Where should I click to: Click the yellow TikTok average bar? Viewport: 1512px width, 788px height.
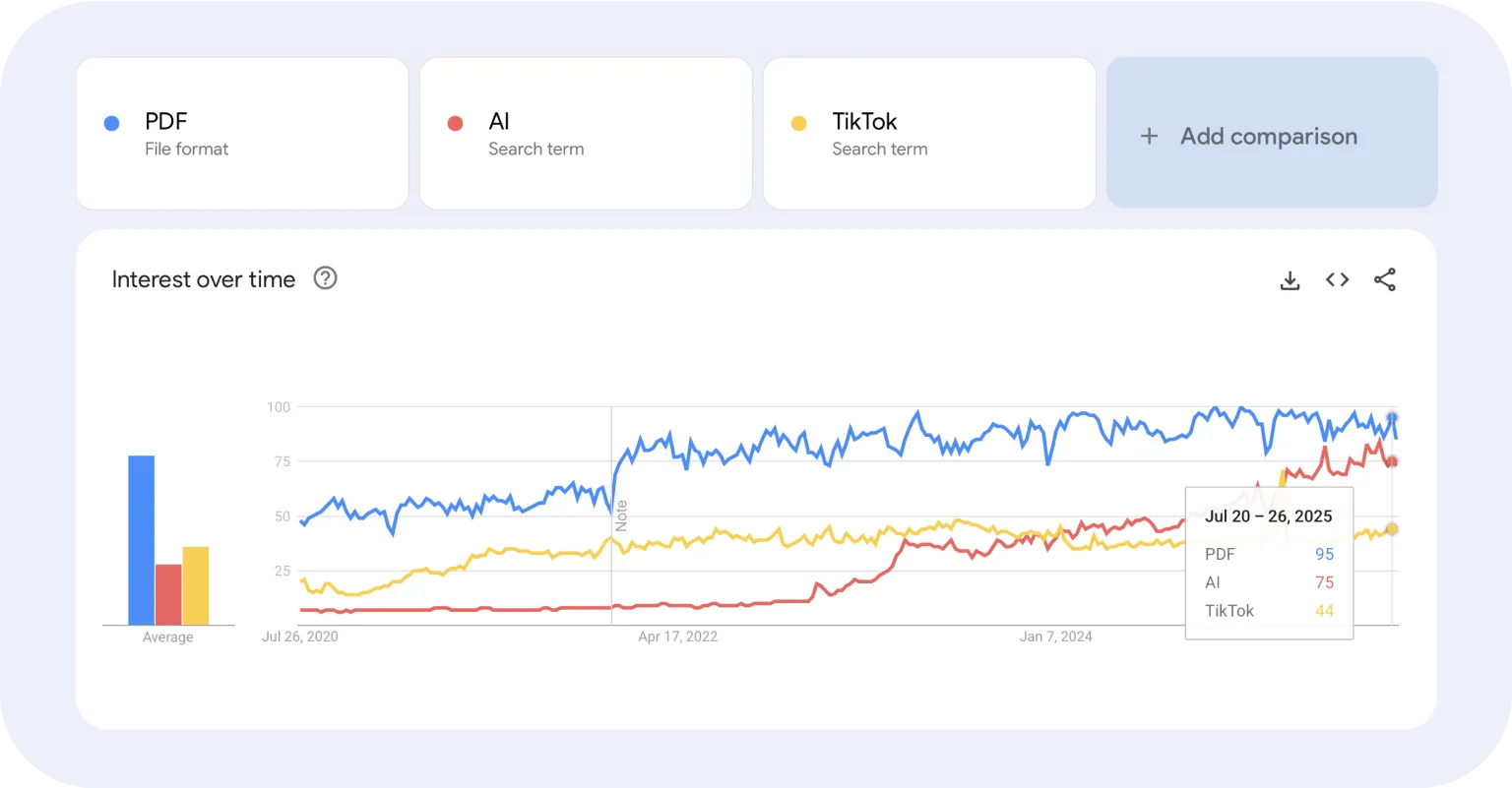coord(196,585)
